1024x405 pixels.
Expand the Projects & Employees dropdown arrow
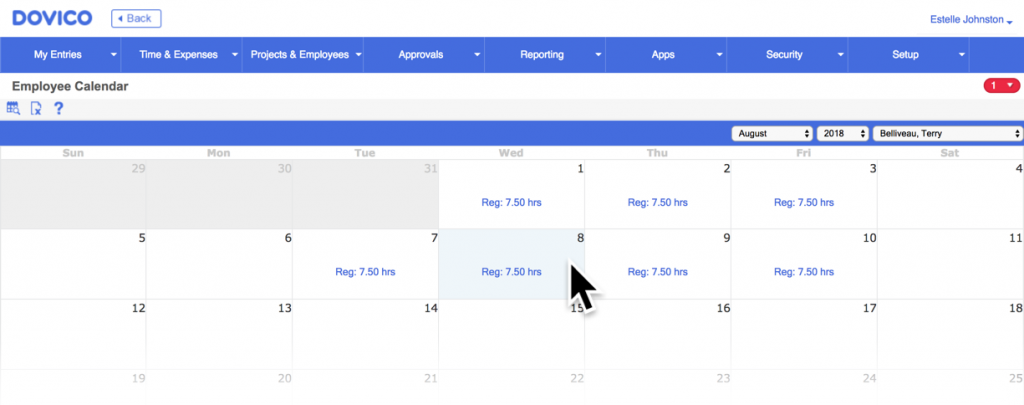(x=357, y=56)
